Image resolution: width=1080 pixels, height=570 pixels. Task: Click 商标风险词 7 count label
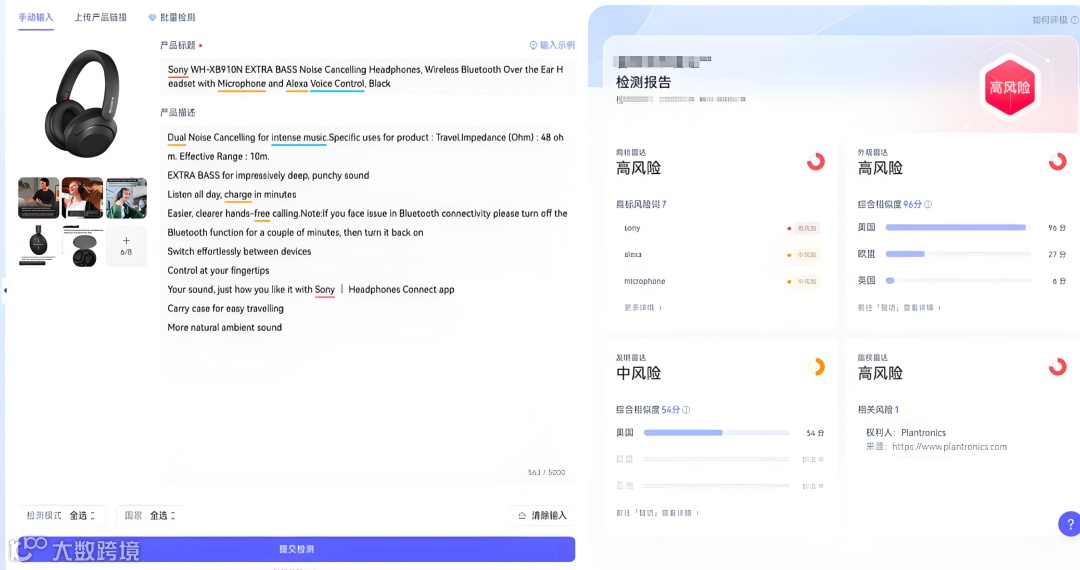coord(641,204)
